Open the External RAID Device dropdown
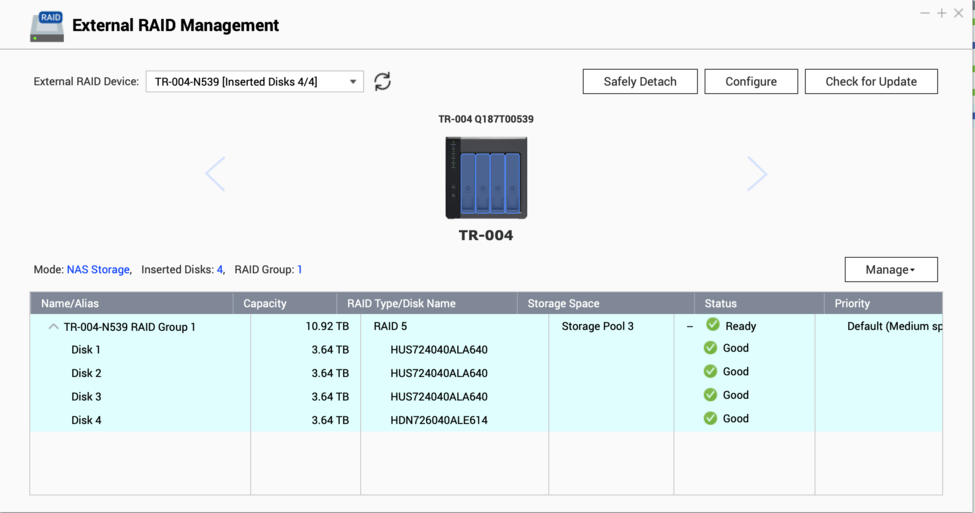The width and height of the screenshot is (975, 513). point(255,81)
